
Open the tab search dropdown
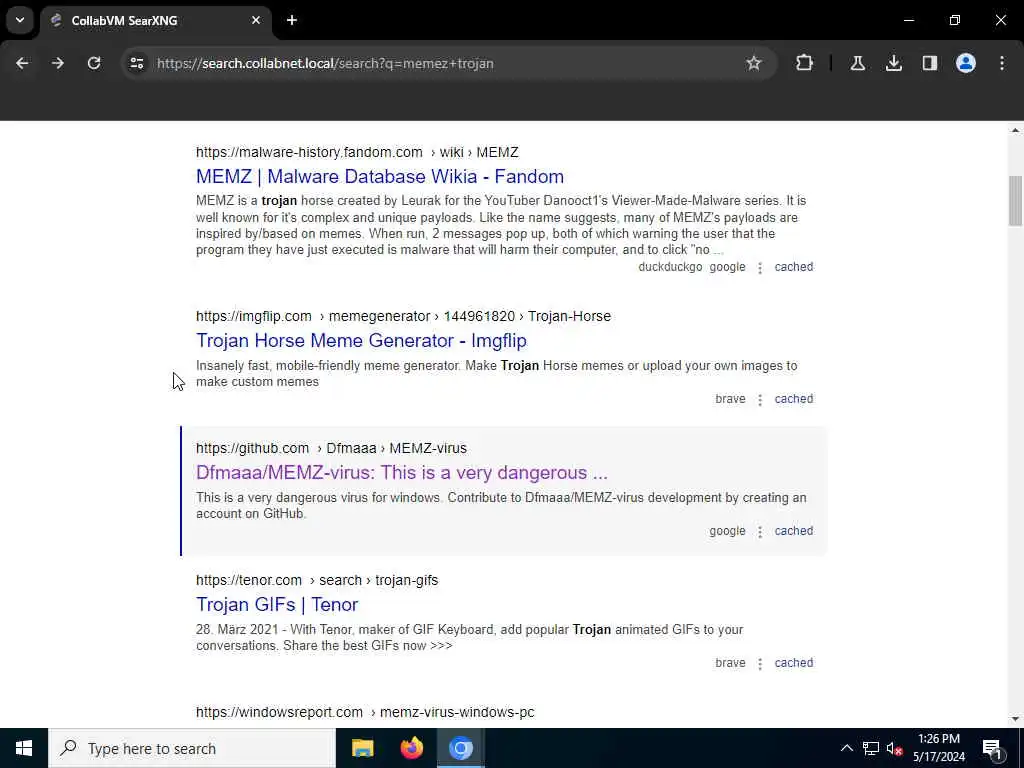pos(20,20)
